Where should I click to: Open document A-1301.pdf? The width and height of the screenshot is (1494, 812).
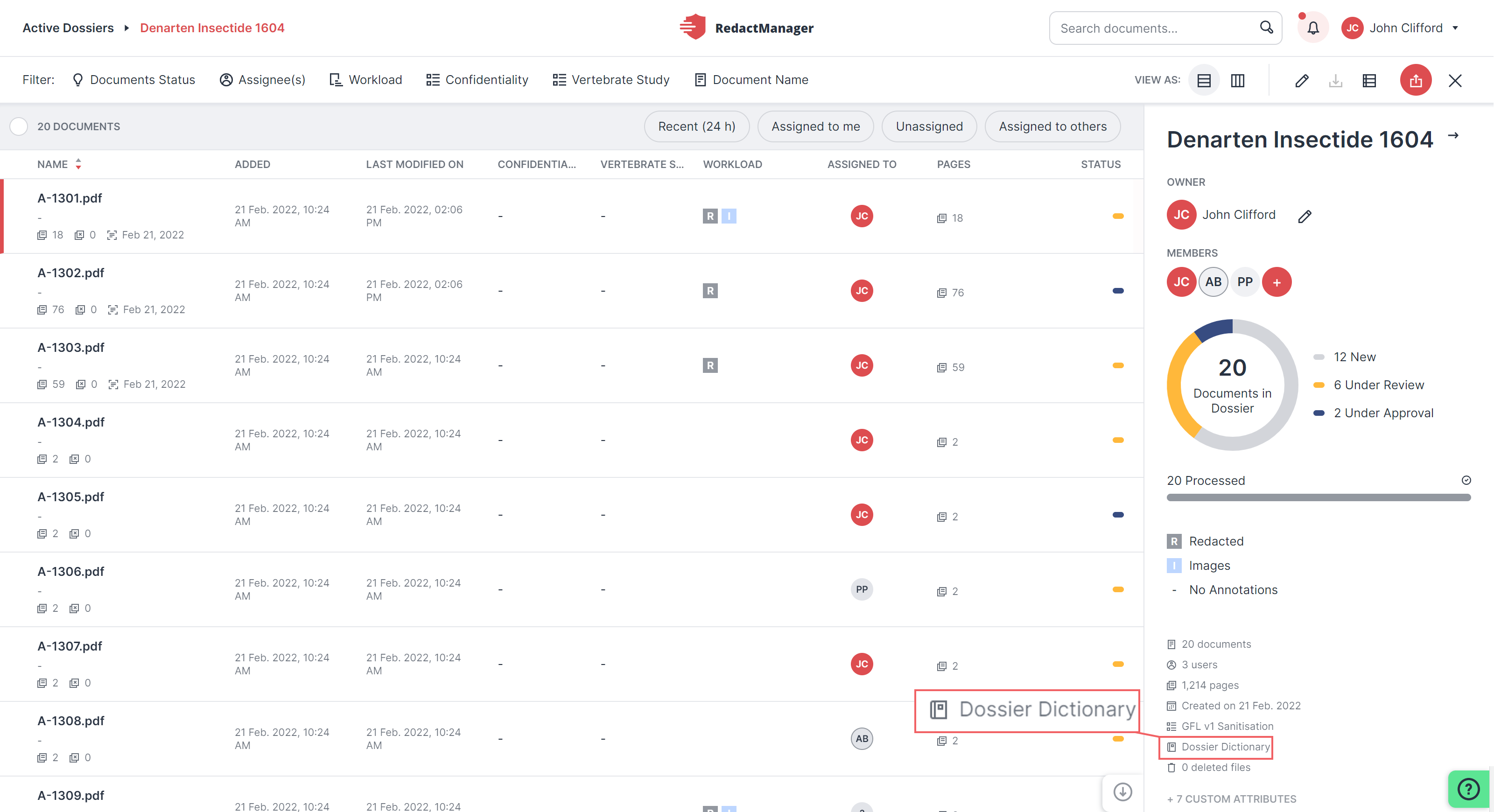tap(70, 198)
